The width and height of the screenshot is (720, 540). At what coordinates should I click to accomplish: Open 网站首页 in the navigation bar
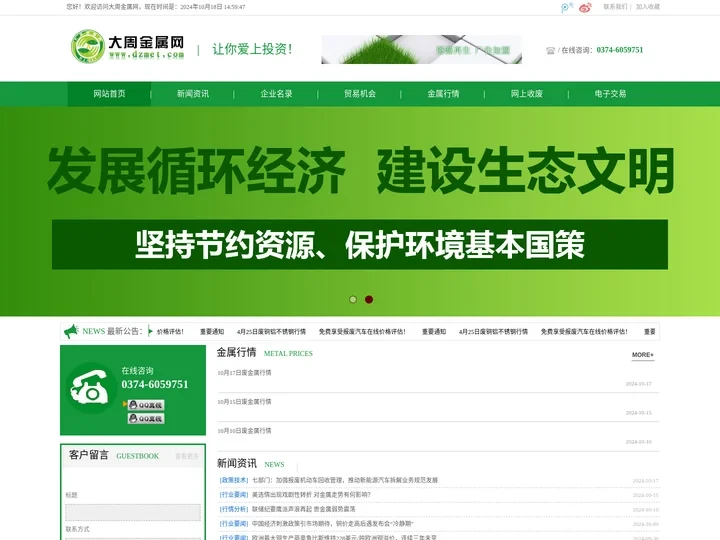pyautogui.click(x=109, y=94)
